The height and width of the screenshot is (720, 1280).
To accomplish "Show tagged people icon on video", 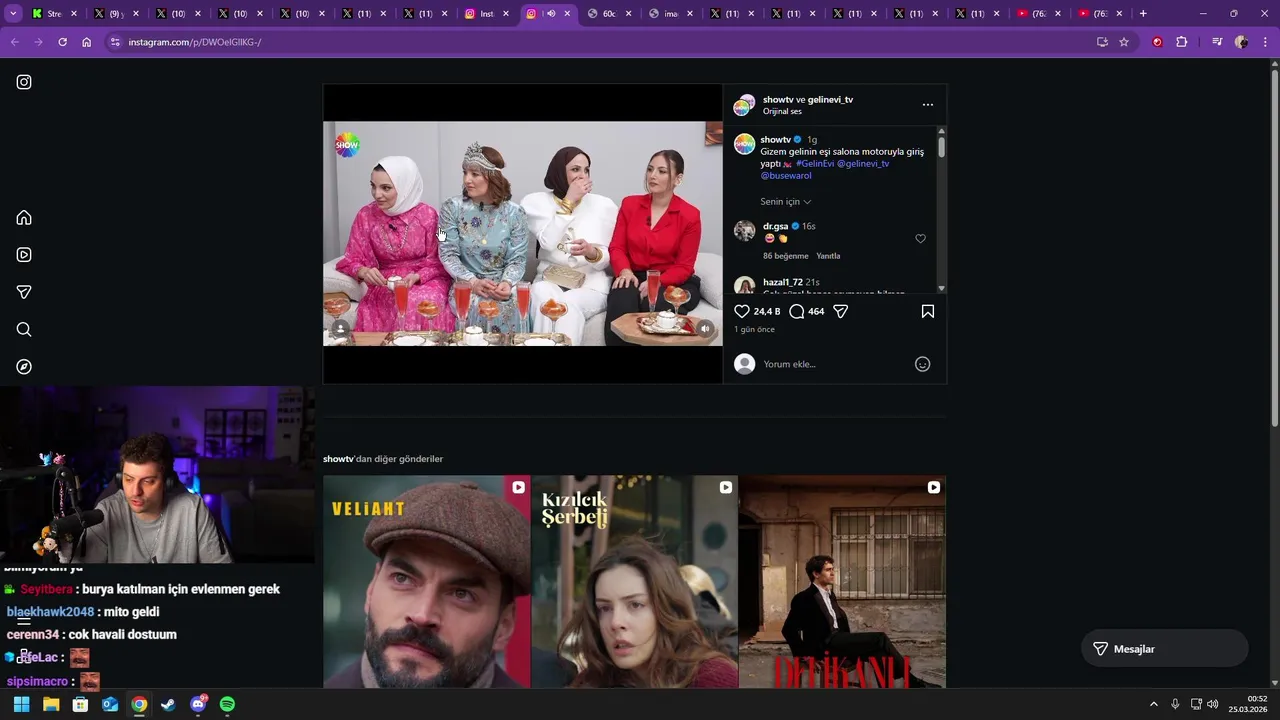I will coord(341,328).
